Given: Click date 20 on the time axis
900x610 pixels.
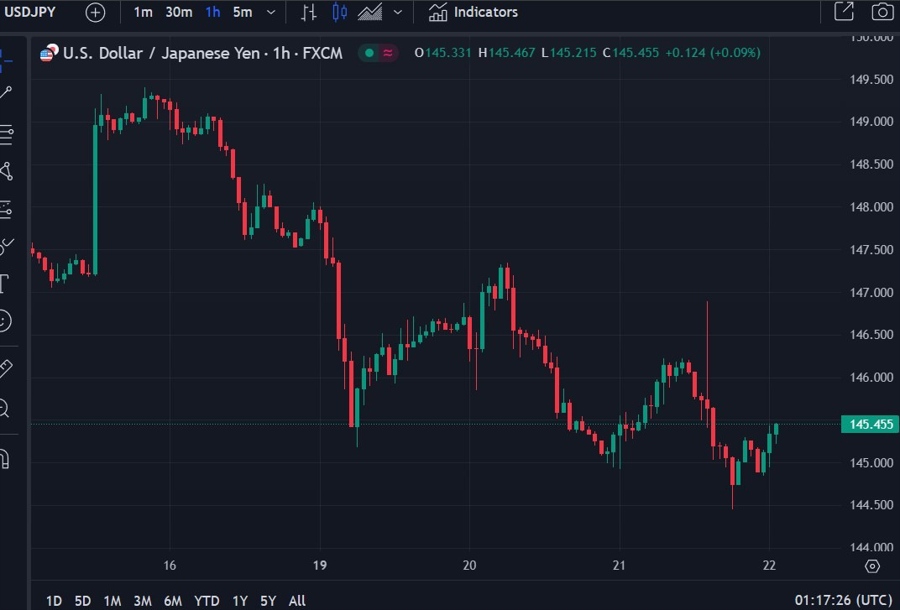Looking at the screenshot, I should tap(470, 565).
